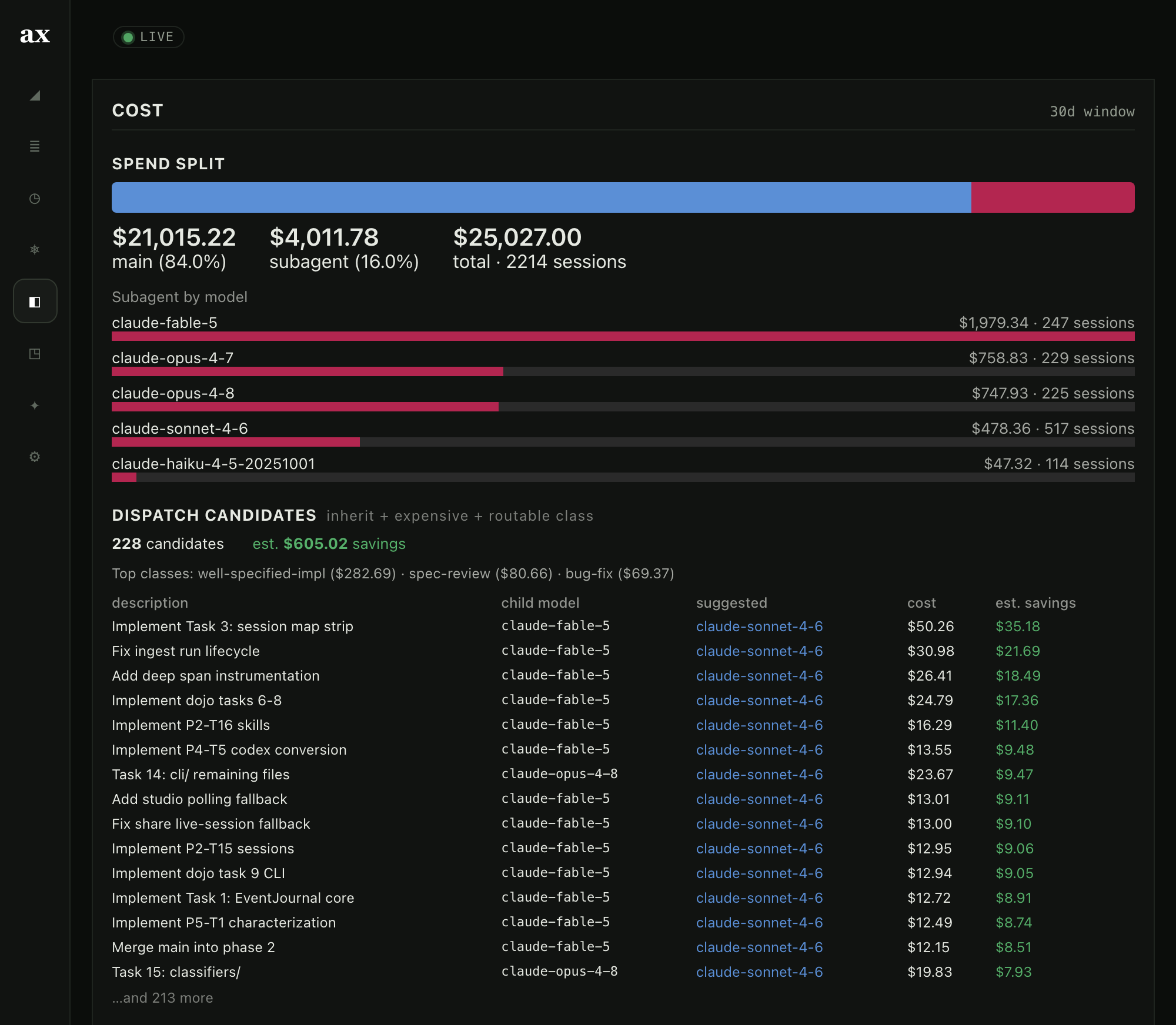Open the clock history icon in sidebar
The image size is (1176, 1025).
tap(35, 199)
